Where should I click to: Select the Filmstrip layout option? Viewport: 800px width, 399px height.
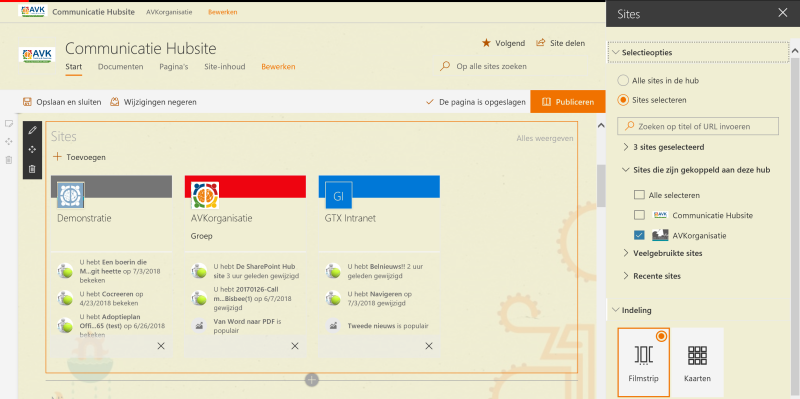coord(643,362)
